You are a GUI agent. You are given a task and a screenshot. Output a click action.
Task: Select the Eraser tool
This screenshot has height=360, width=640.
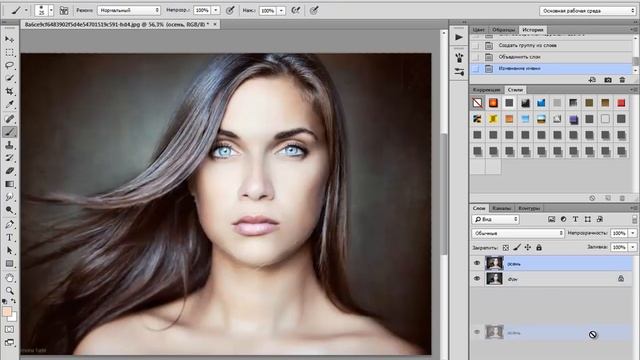coord(9,171)
